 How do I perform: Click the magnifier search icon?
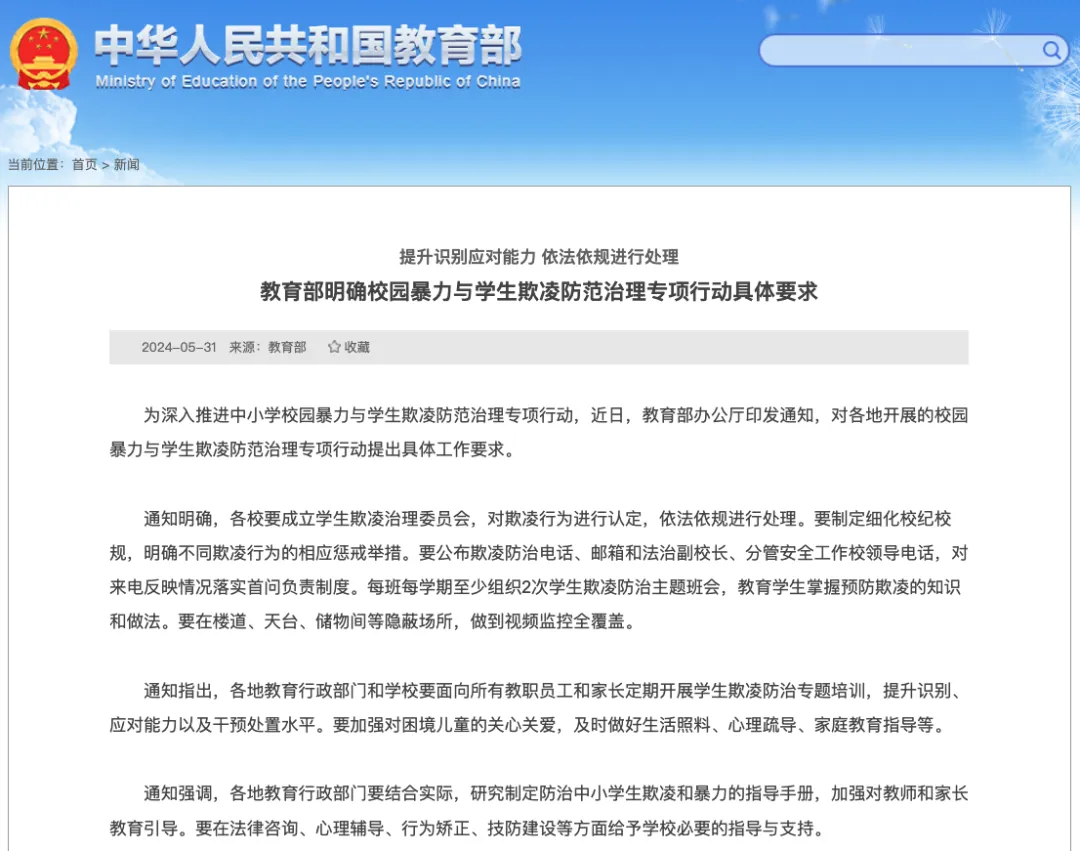(1051, 50)
